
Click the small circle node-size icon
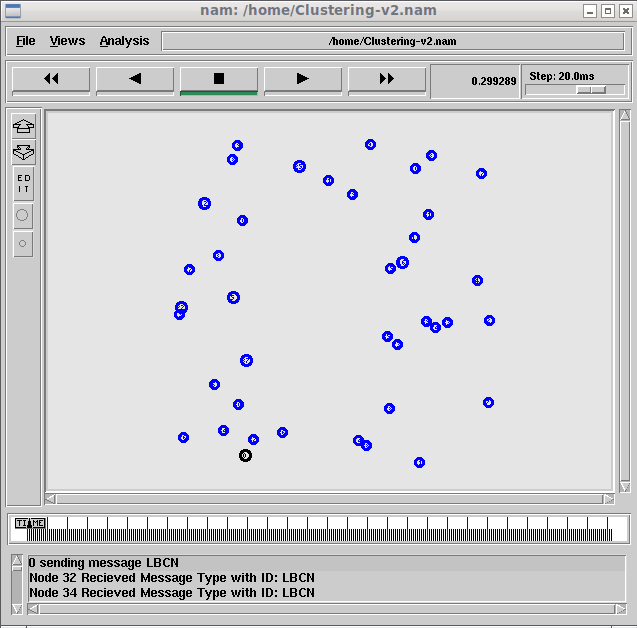[x=22, y=244]
